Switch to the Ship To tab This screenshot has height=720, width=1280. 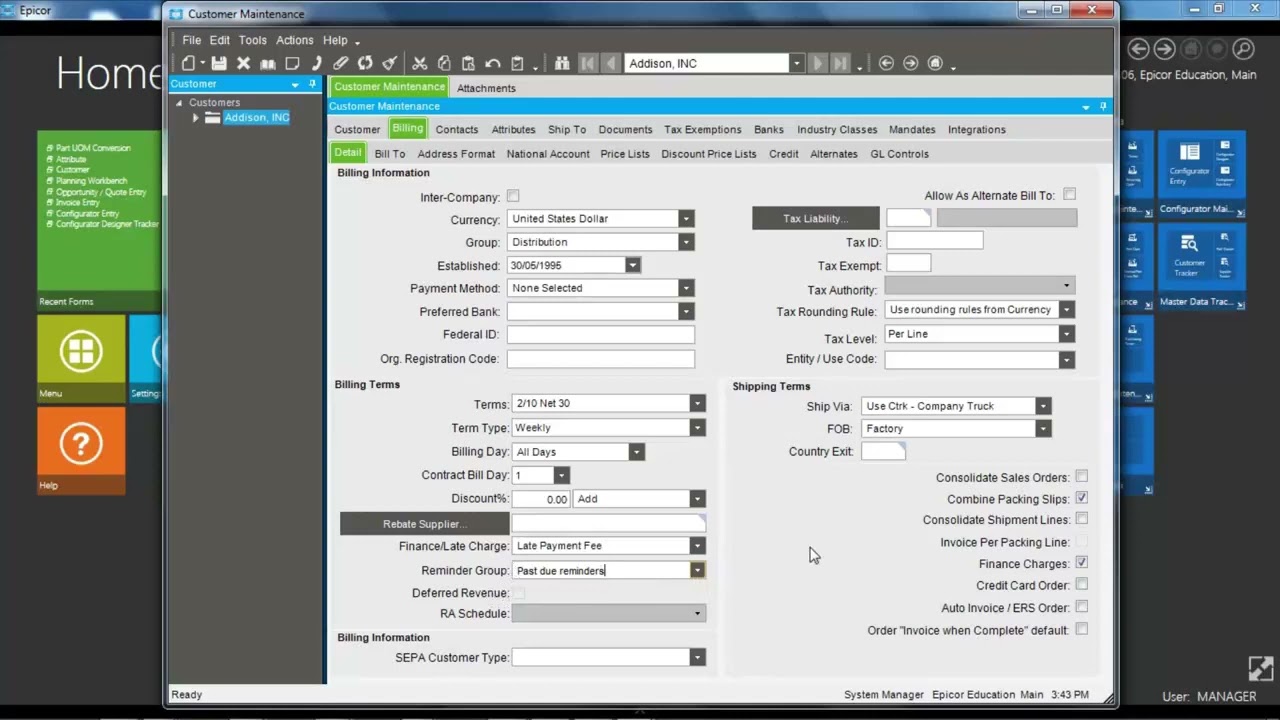(567, 129)
